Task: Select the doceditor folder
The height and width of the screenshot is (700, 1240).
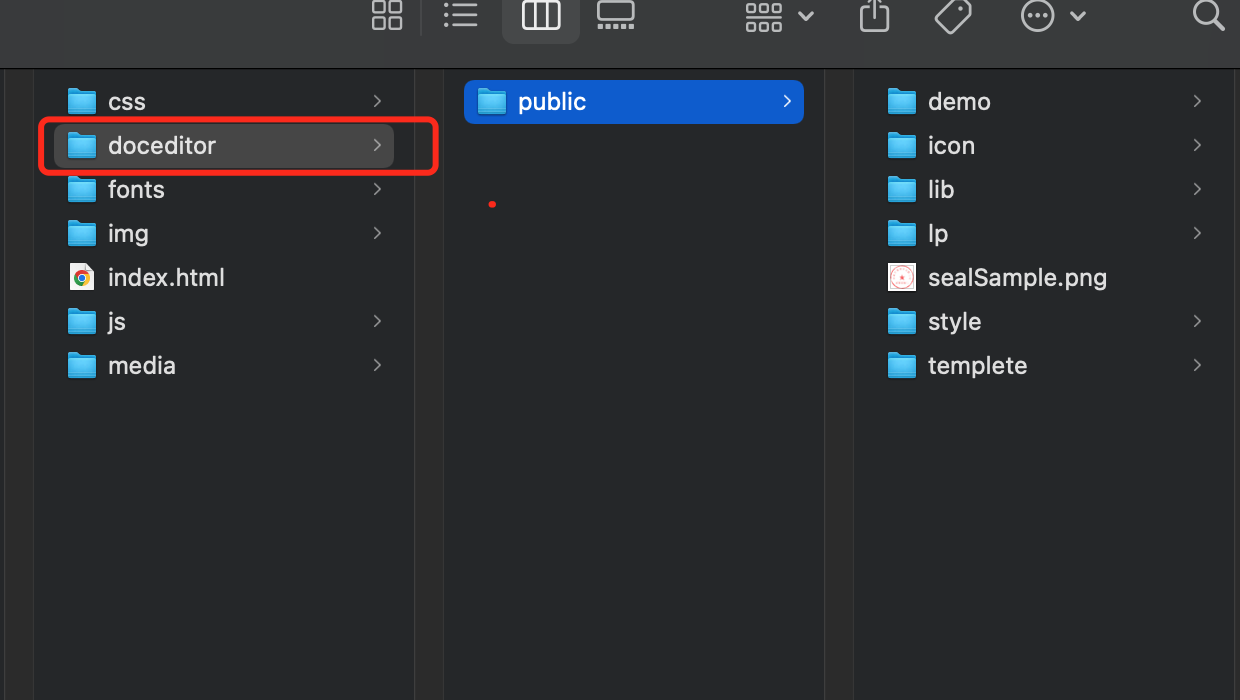Action: tap(162, 146)
